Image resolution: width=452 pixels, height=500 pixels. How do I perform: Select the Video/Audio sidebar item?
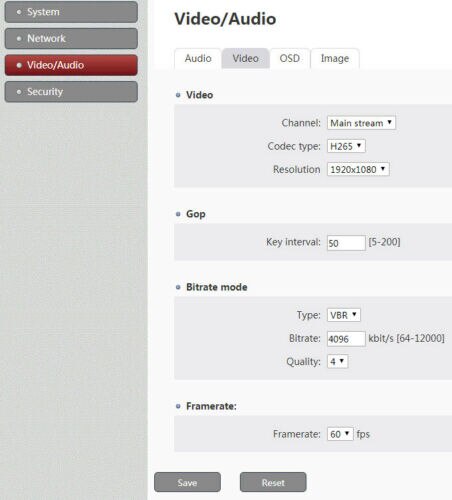[x=71, y=65]
